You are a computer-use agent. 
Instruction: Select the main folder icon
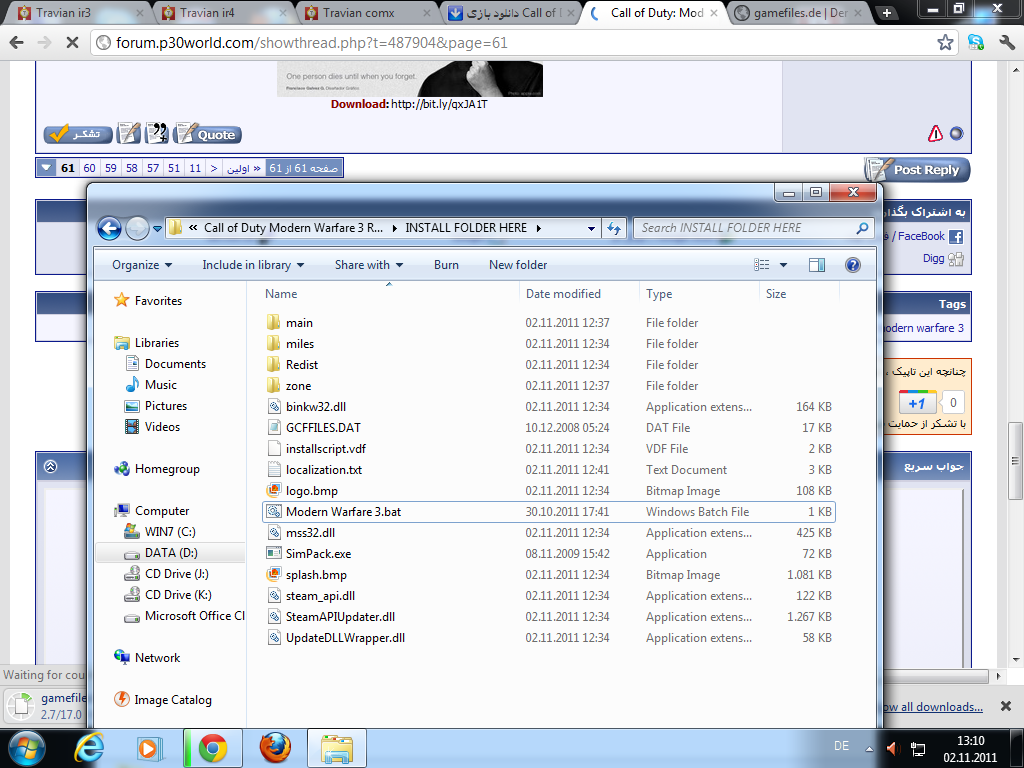click(x=274, y=323)
